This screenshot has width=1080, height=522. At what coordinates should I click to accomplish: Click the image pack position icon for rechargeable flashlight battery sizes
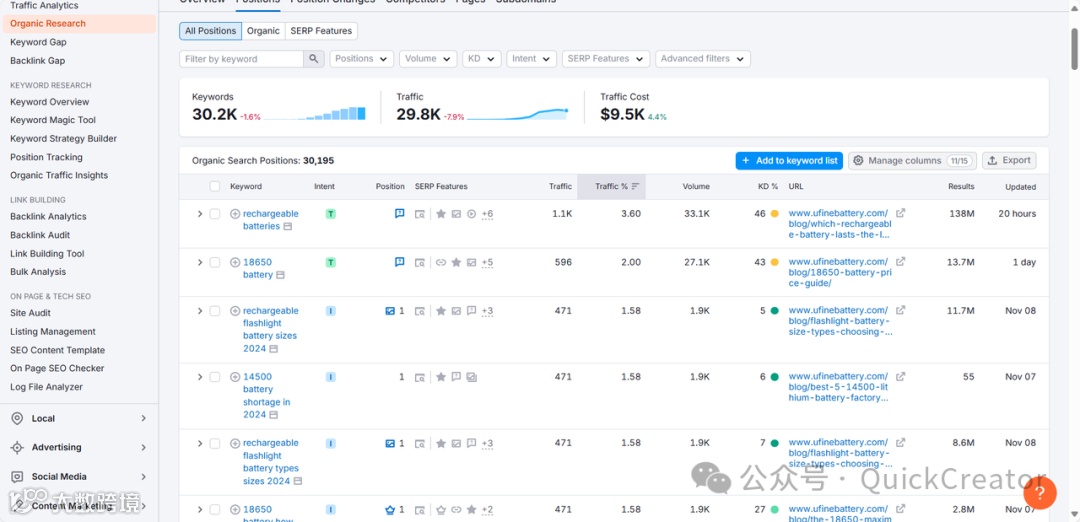(390, 311)
